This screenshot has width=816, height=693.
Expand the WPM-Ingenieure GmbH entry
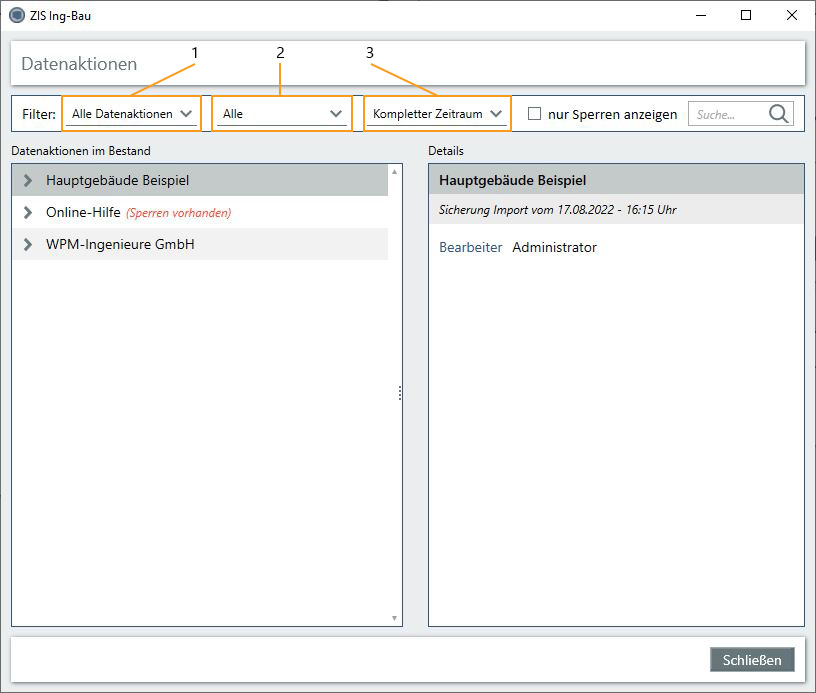(x=28, y=245)
